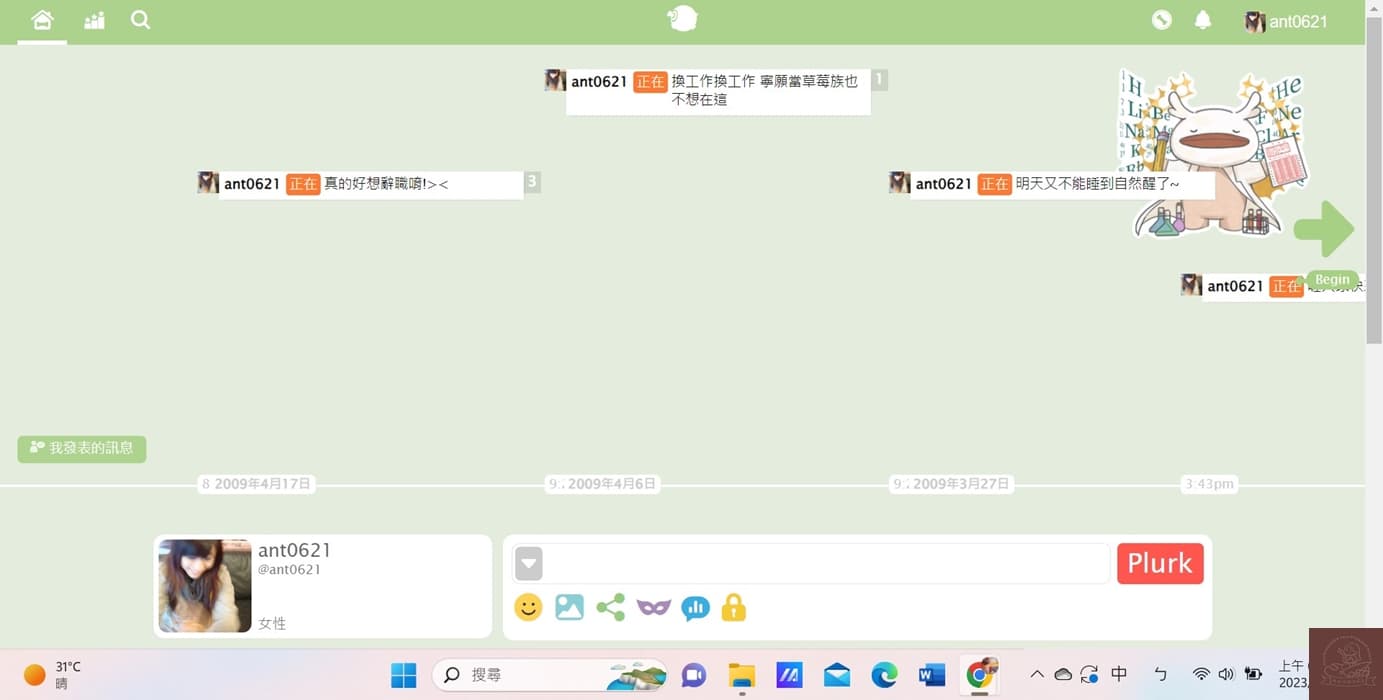The image size is (1383, 700).
Task: Create a poll using the poll icon
Action: (695, 607)
